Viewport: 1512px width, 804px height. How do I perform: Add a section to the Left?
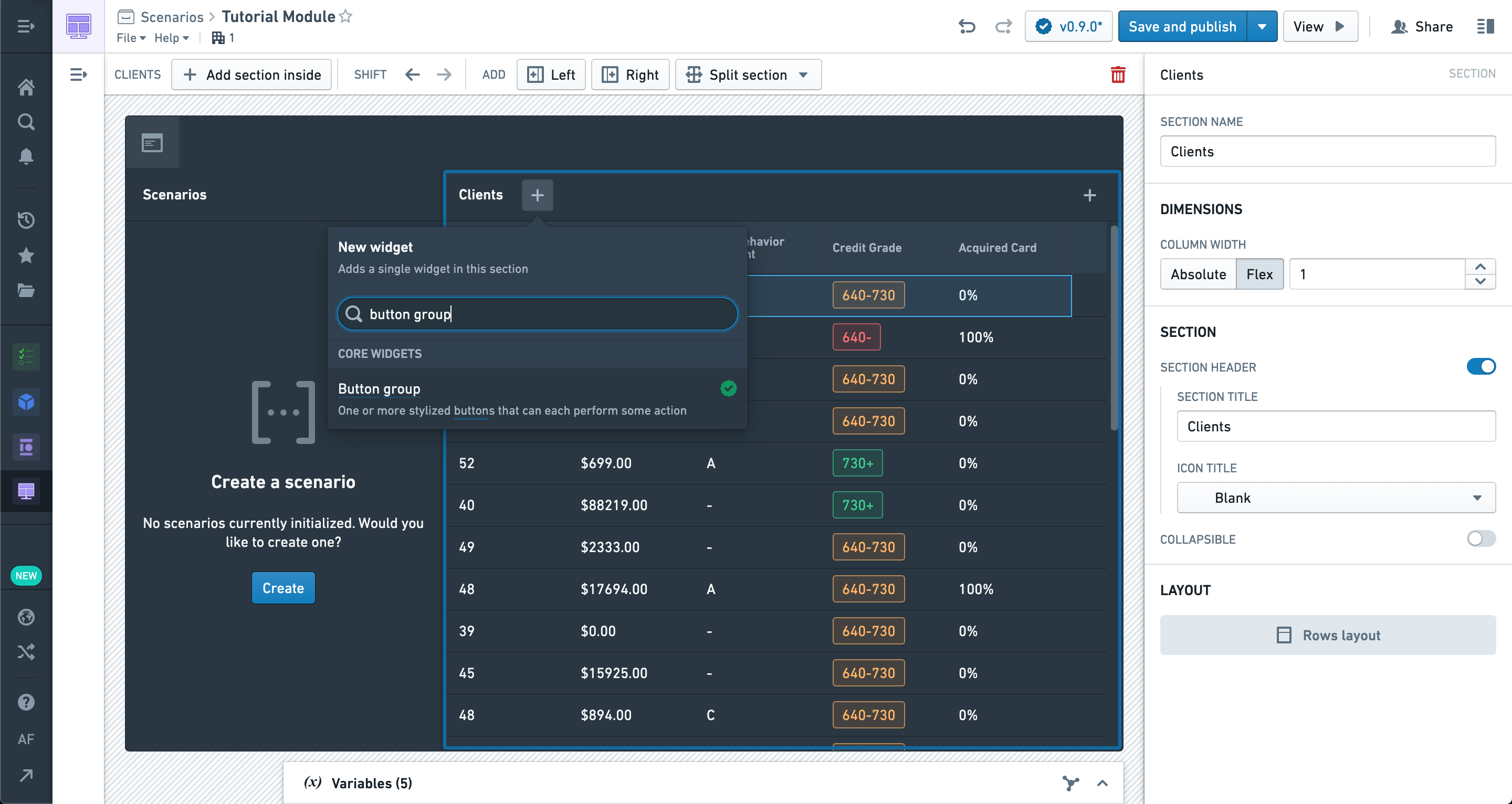551,75
